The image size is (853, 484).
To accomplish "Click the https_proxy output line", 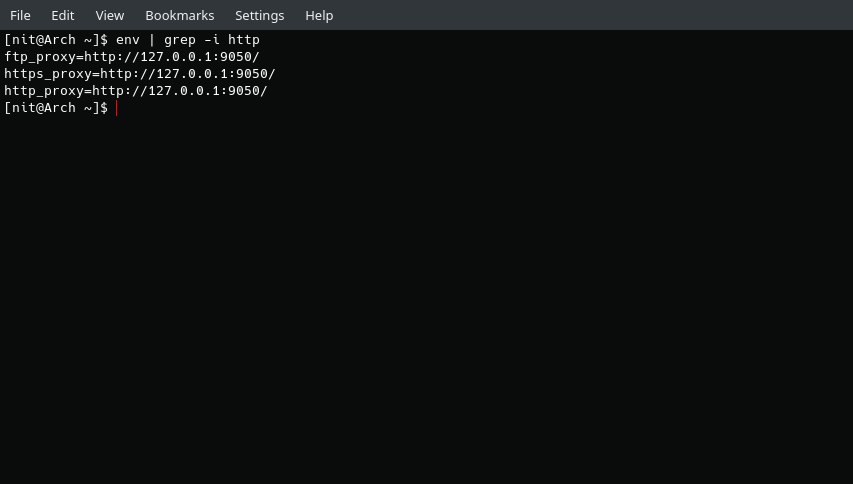I will click(140, 73).
